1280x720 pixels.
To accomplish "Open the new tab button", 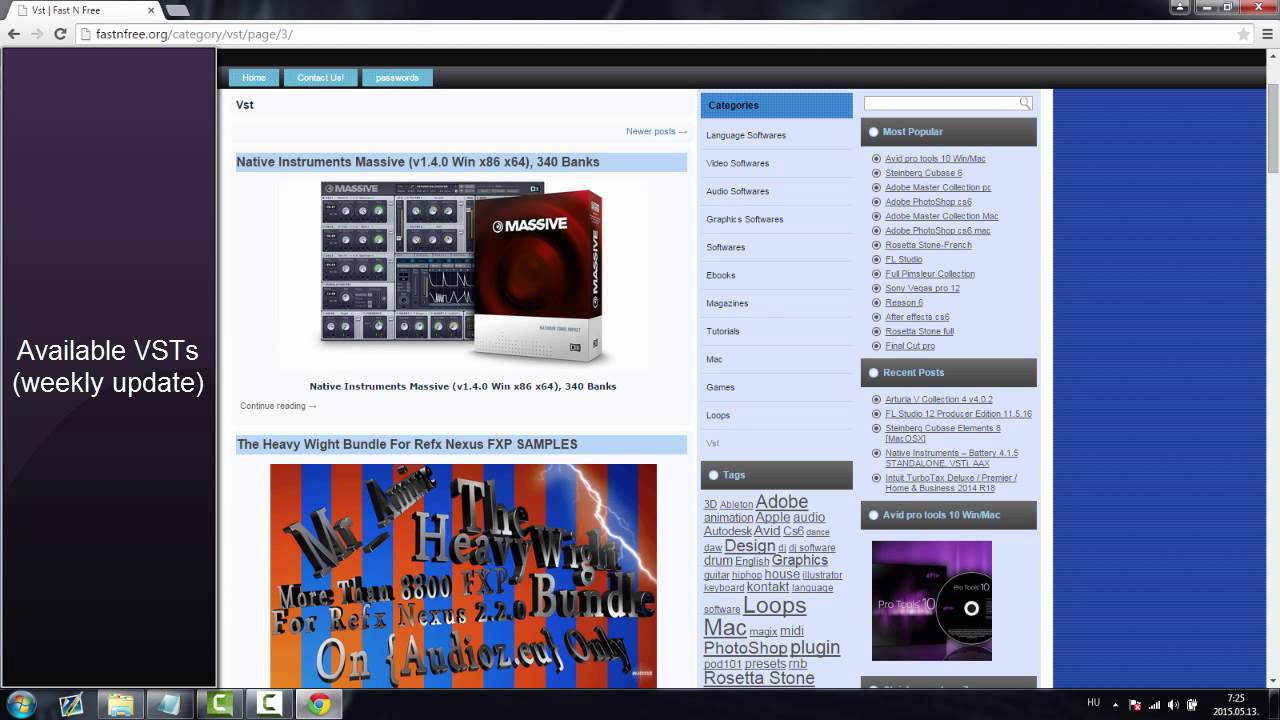I will click(x=177, y=10).
